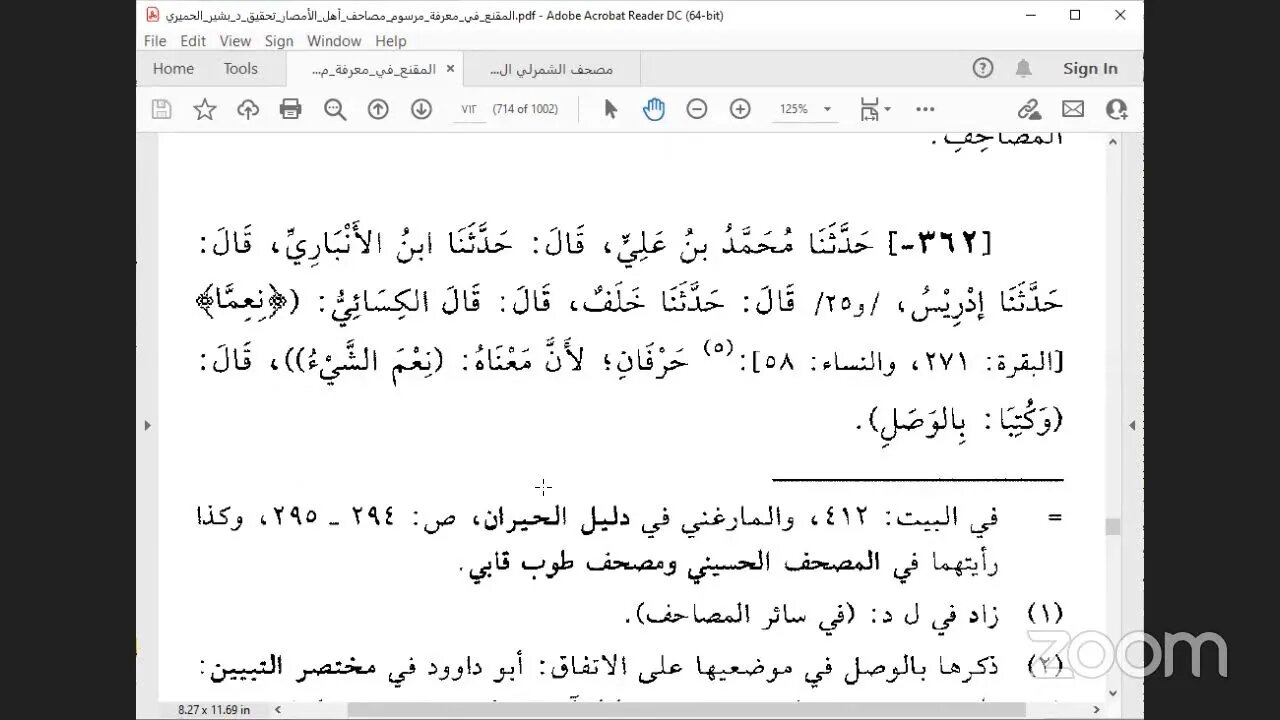
Task: Click the vertical scrollbar up arrow
Action: [1113, 142]
